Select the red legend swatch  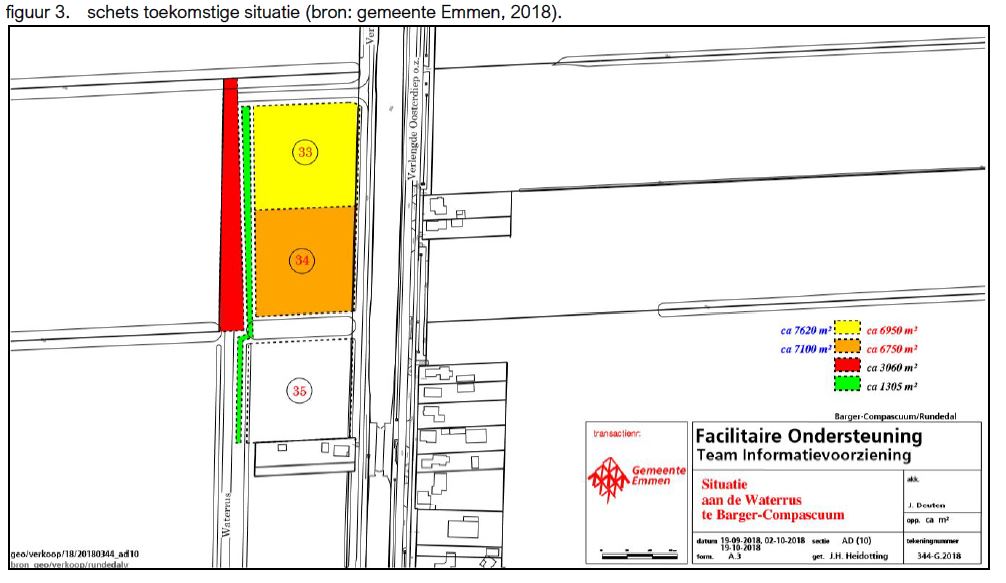[847, 367]
